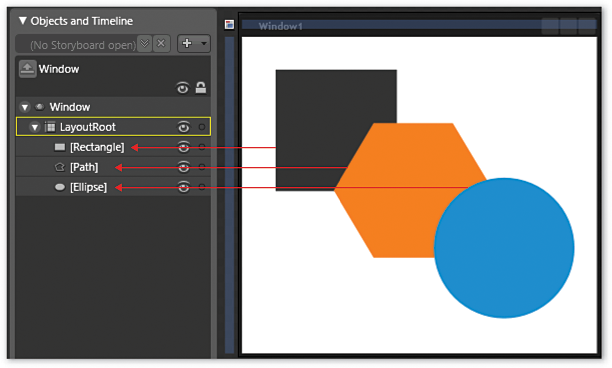
Task: Open the storyboard list chevron dropdown
Action: click(x=145, y=43)
